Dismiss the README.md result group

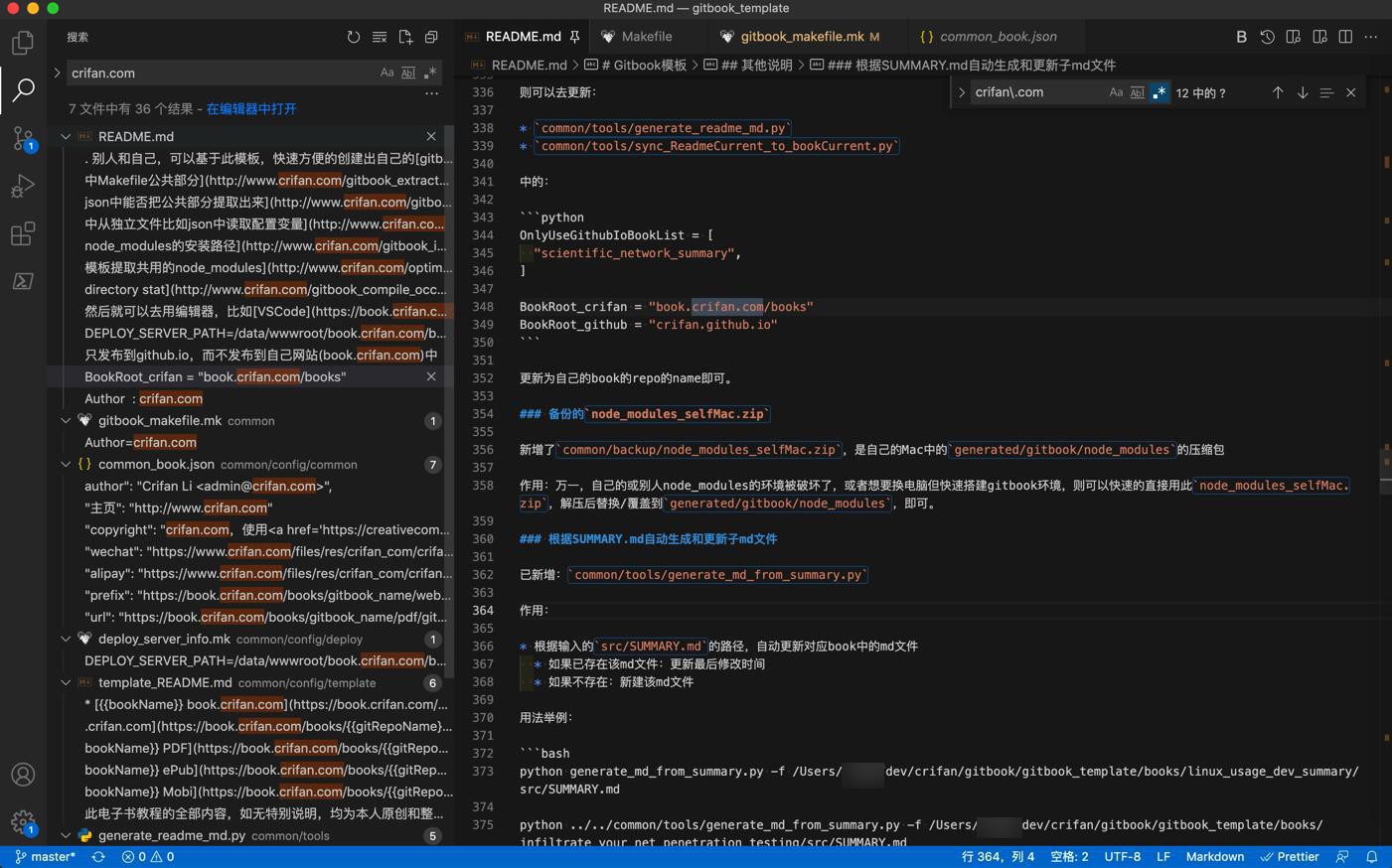pyautogui.click(x=431, y=136)
